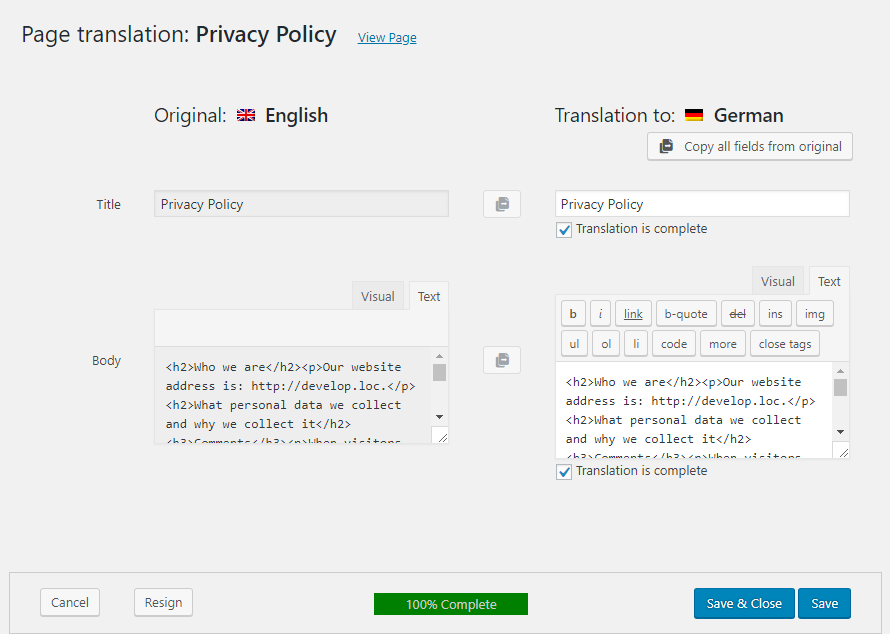Screen dimensions: 890x634
Task: Click scroll down arrow of German Body
Action: 841,432
